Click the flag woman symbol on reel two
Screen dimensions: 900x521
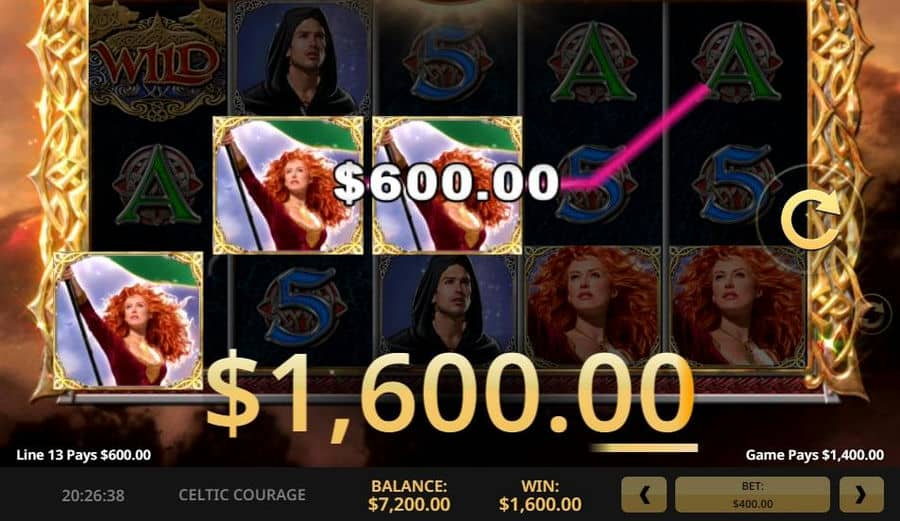click(288, 185)
